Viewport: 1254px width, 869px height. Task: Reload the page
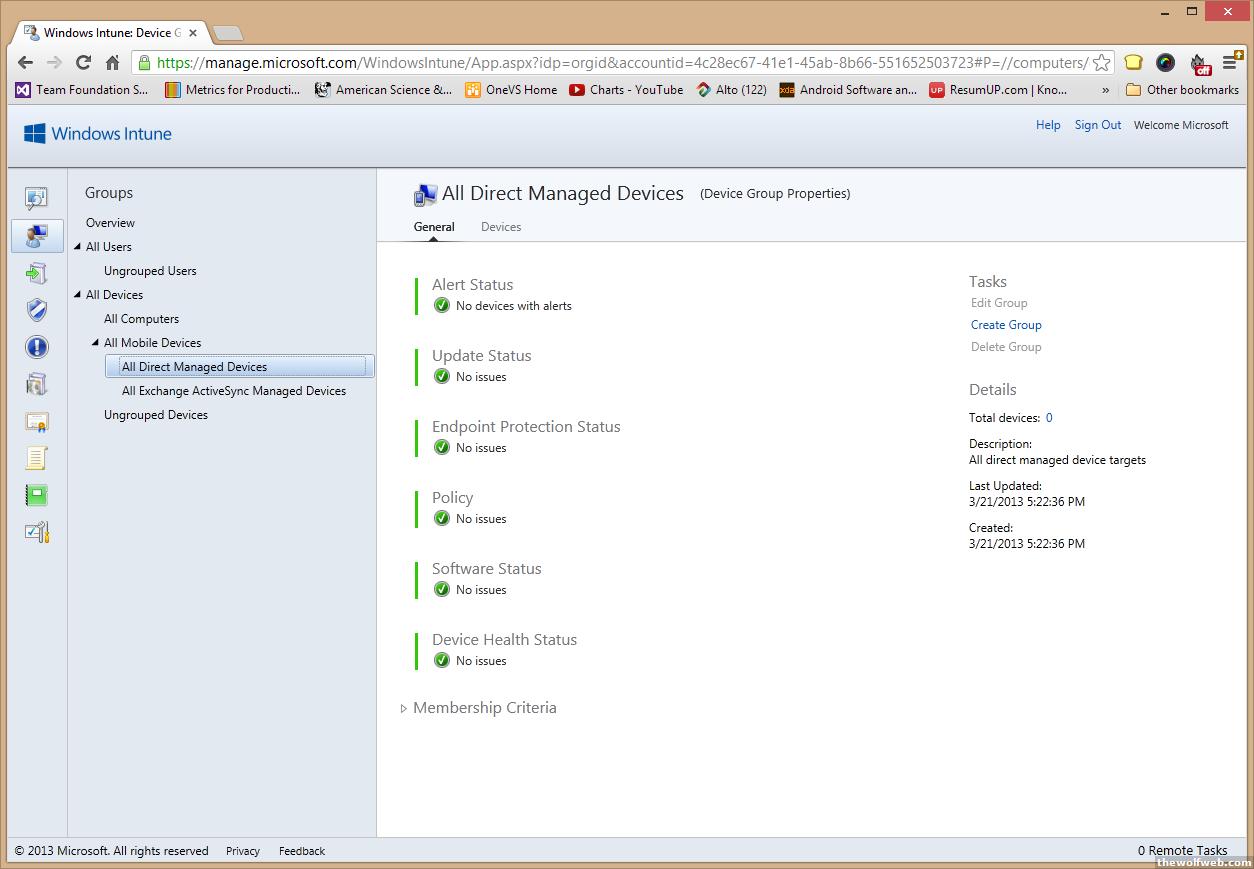(83, 62)
